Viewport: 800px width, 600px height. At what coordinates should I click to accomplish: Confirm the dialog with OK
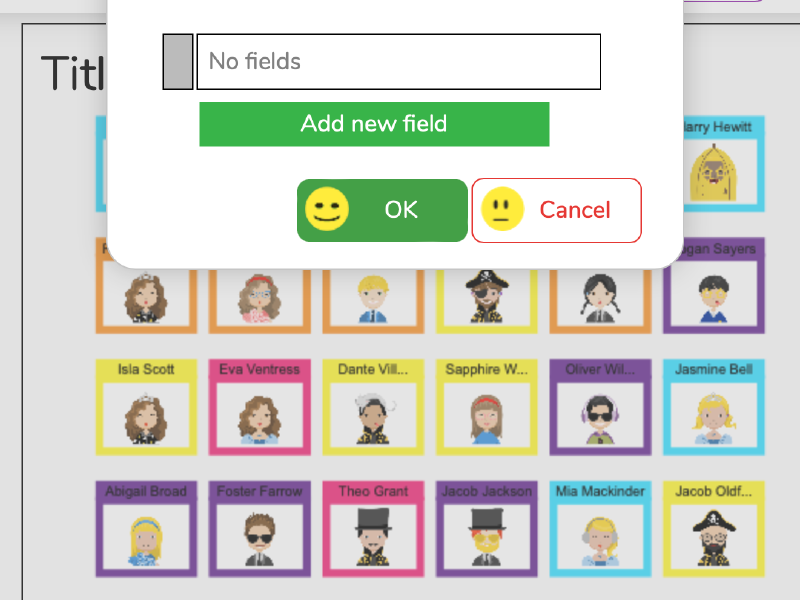tap(382, 210)
